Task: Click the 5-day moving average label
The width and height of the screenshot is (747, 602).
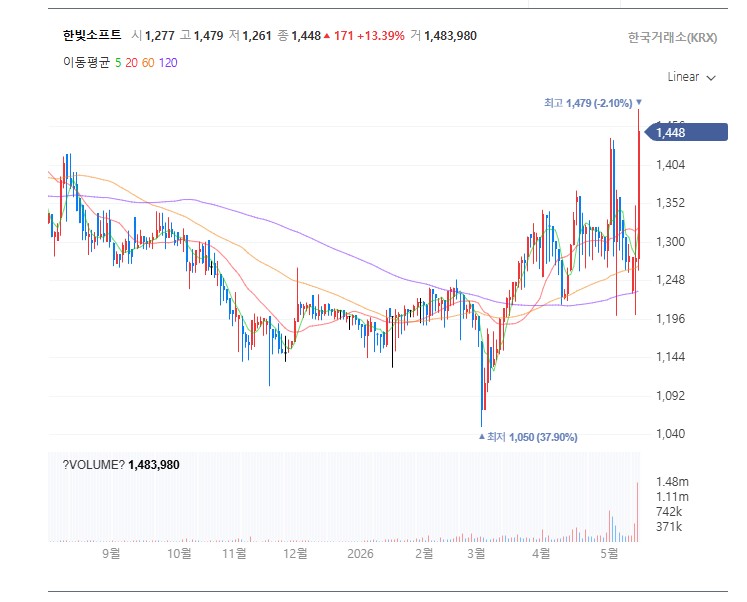Action: click(x=118, y=63)
